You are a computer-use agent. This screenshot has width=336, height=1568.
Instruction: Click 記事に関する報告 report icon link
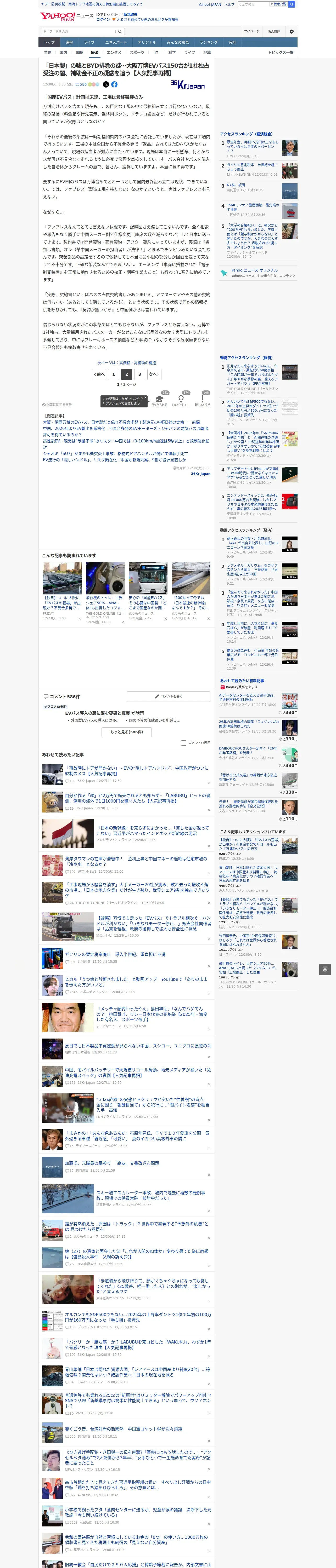[57, 404]
